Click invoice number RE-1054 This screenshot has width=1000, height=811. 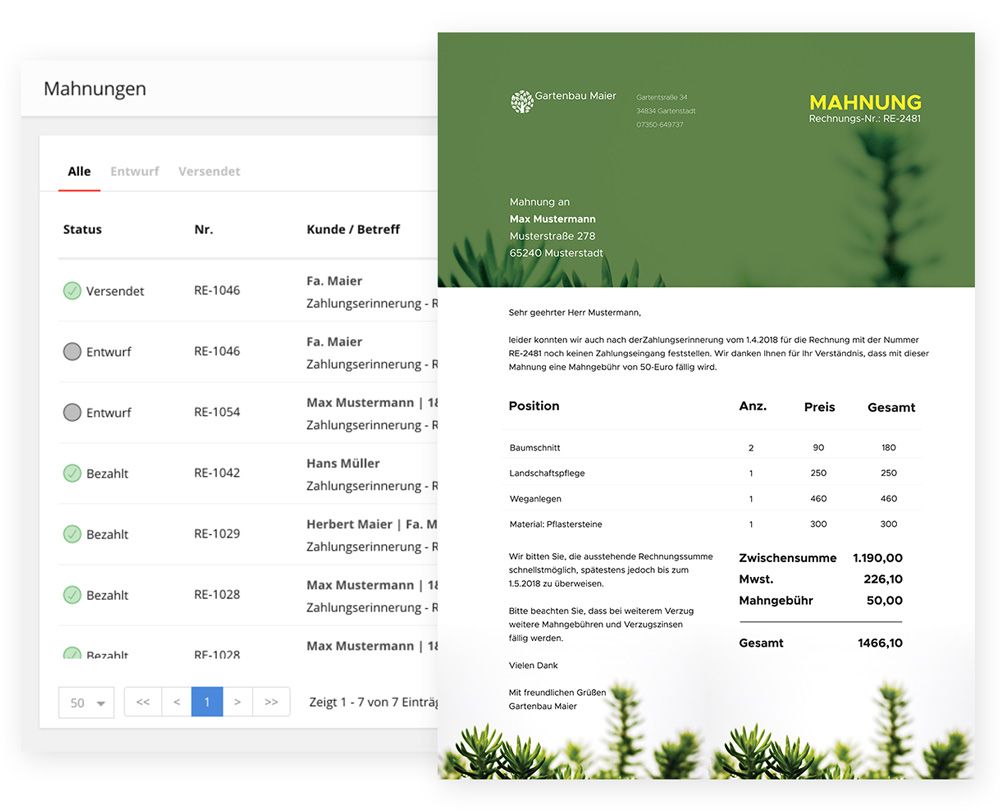point(217,413)
